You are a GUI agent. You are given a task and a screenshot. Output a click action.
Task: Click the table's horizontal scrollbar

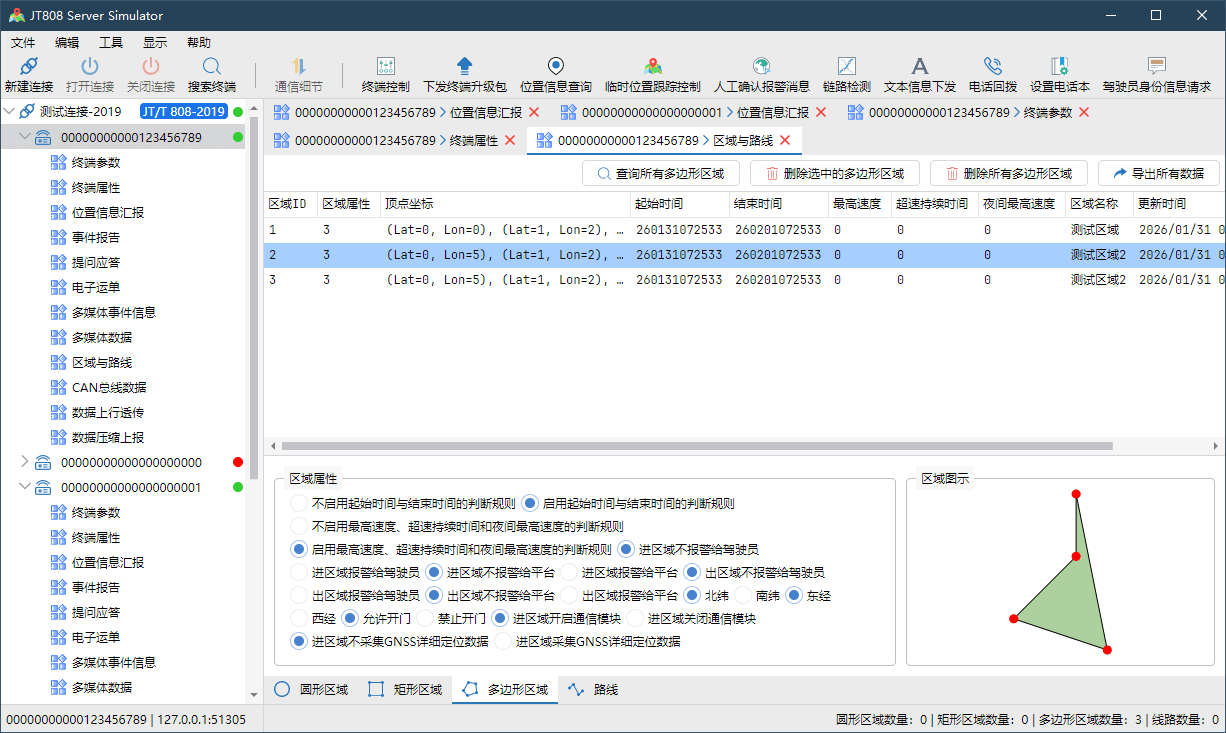coord(690,446)
